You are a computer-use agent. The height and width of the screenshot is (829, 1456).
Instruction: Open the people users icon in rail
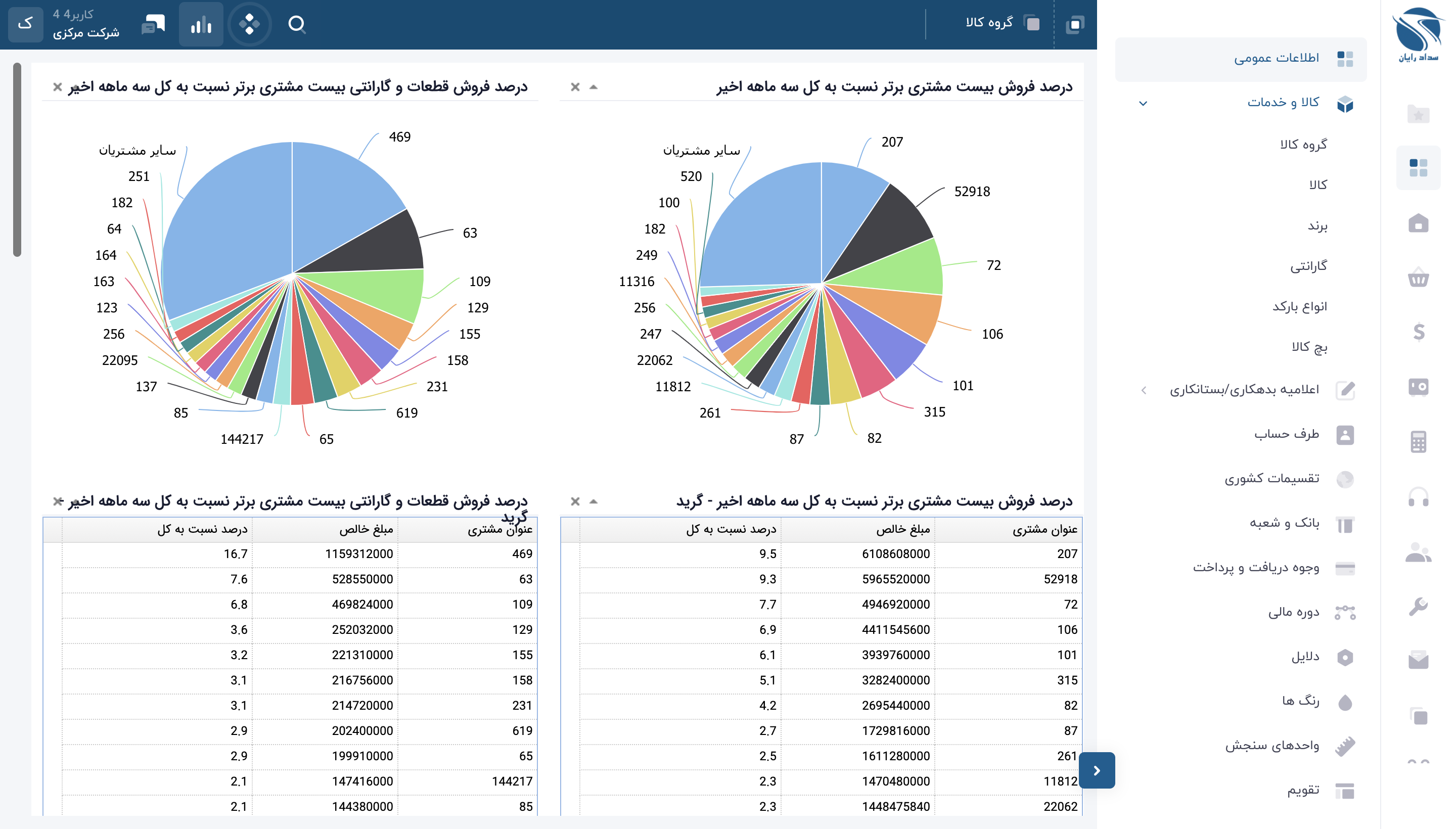tap(1418, 551)
